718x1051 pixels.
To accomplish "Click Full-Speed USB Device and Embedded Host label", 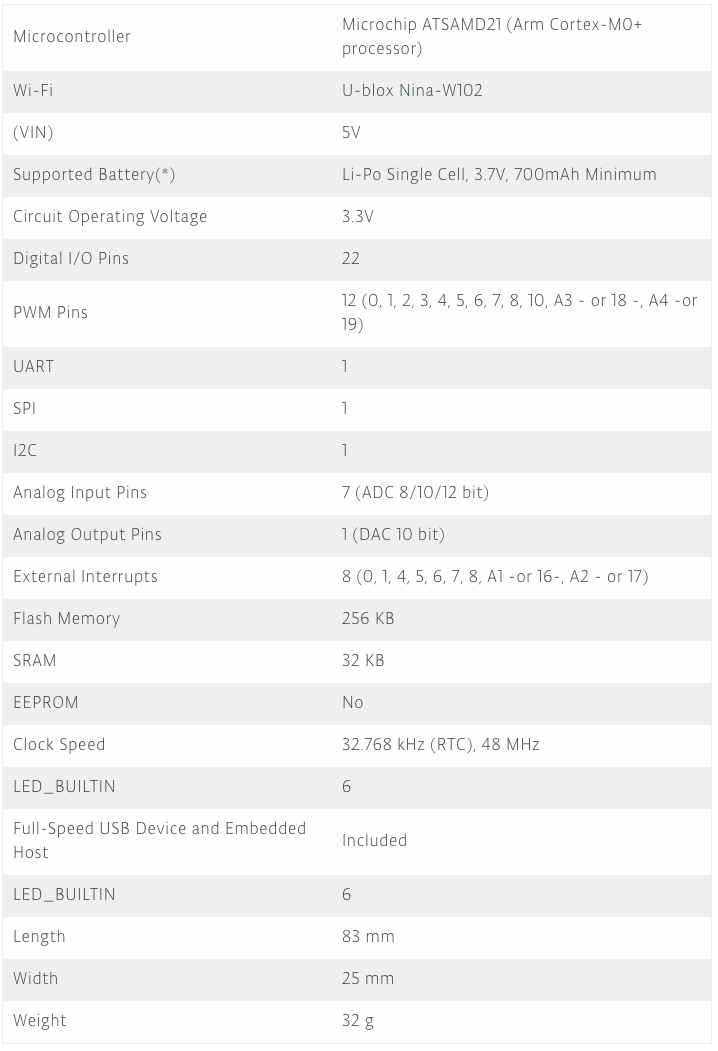I will point(160,841).
